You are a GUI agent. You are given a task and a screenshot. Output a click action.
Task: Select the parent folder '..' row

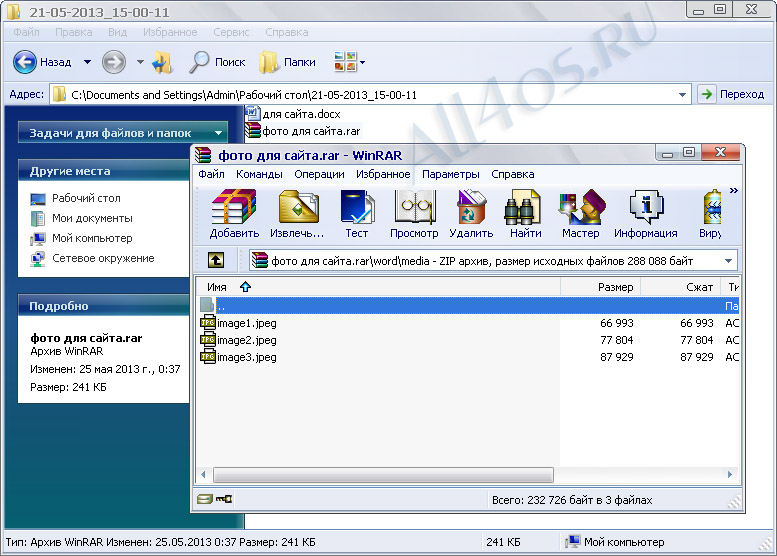pos(468,305)
